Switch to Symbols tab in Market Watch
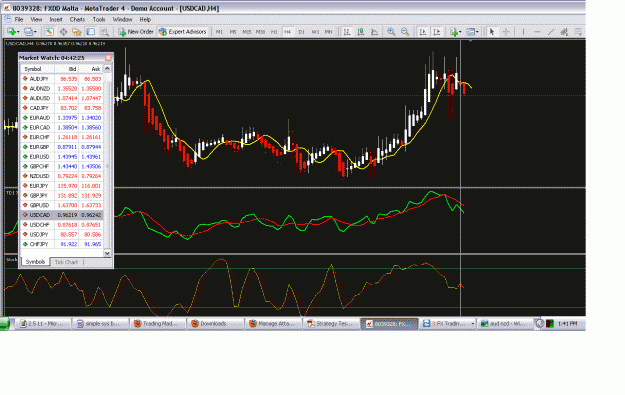This screenshot has height=395, width=625. pos(35,262)
